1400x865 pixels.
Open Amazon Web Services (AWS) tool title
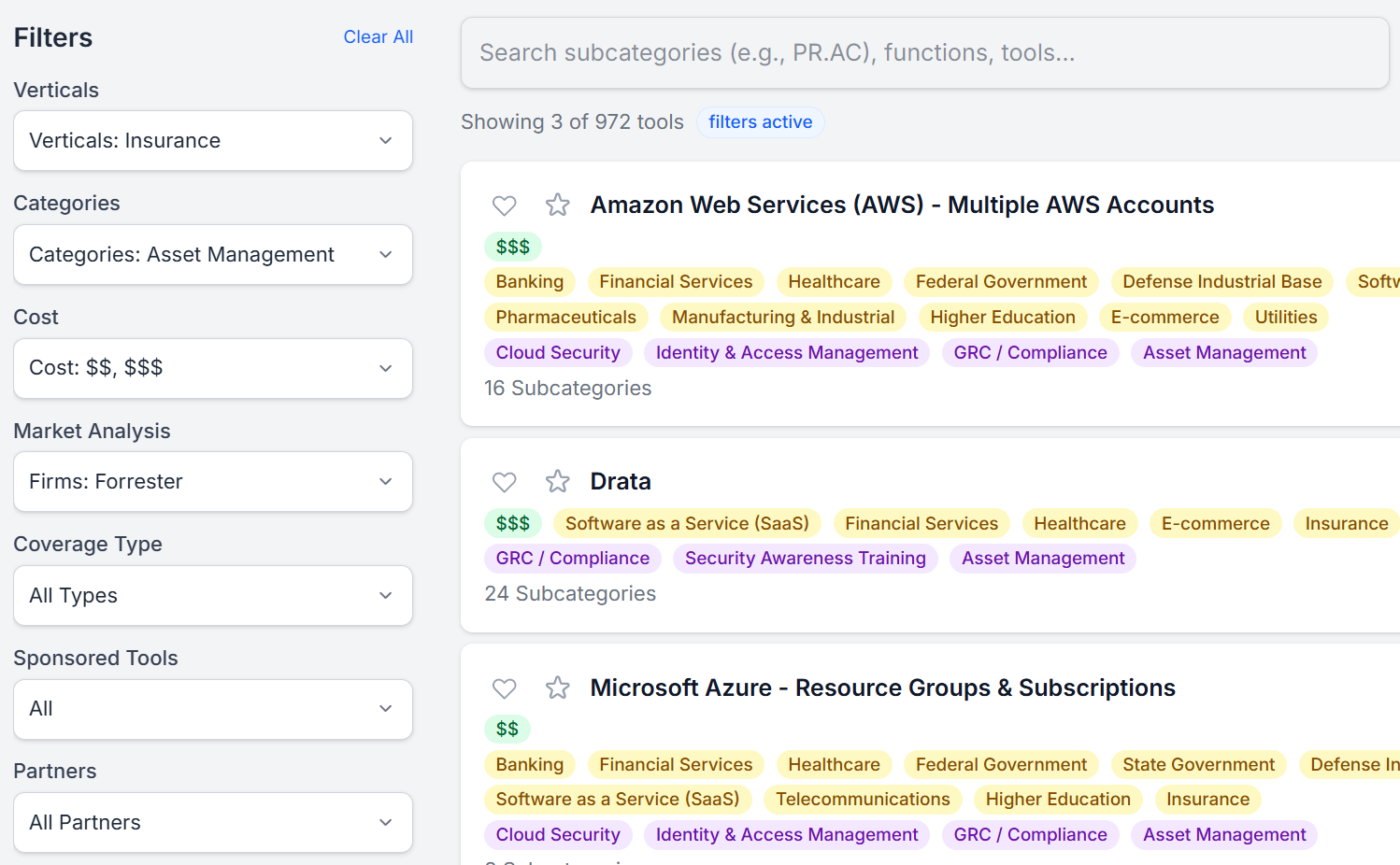point(902,205)
